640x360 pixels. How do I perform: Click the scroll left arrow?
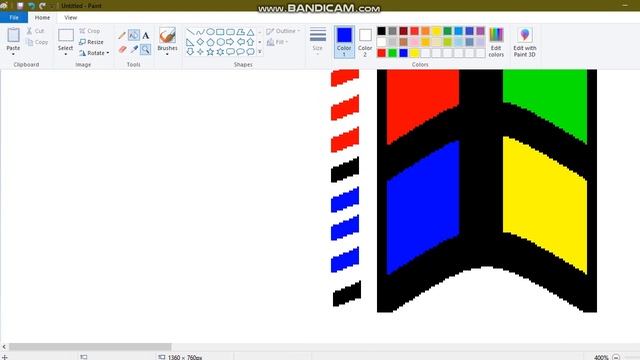point(4,347)
